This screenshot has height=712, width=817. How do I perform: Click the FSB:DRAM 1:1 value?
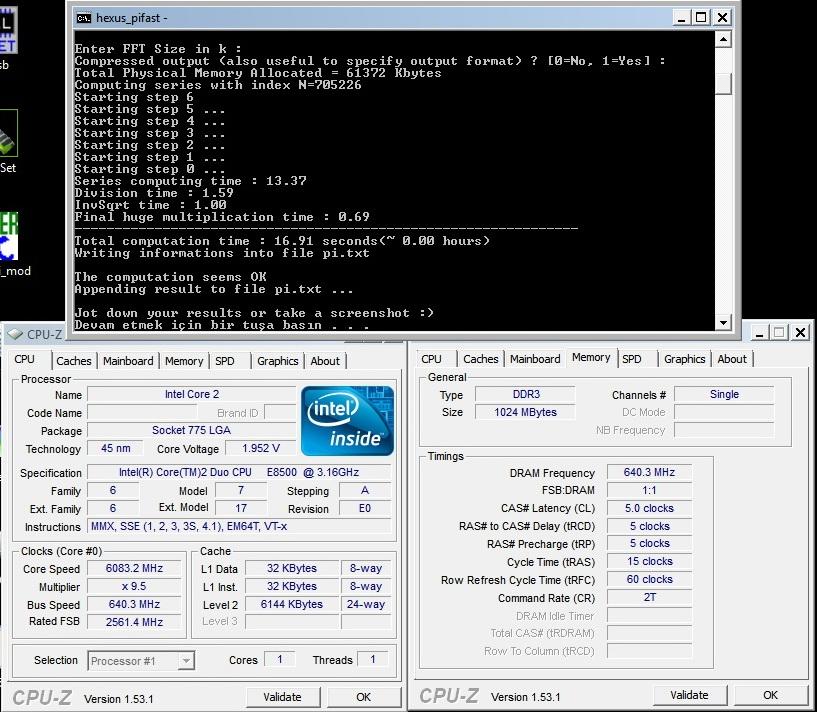point(649,490)
